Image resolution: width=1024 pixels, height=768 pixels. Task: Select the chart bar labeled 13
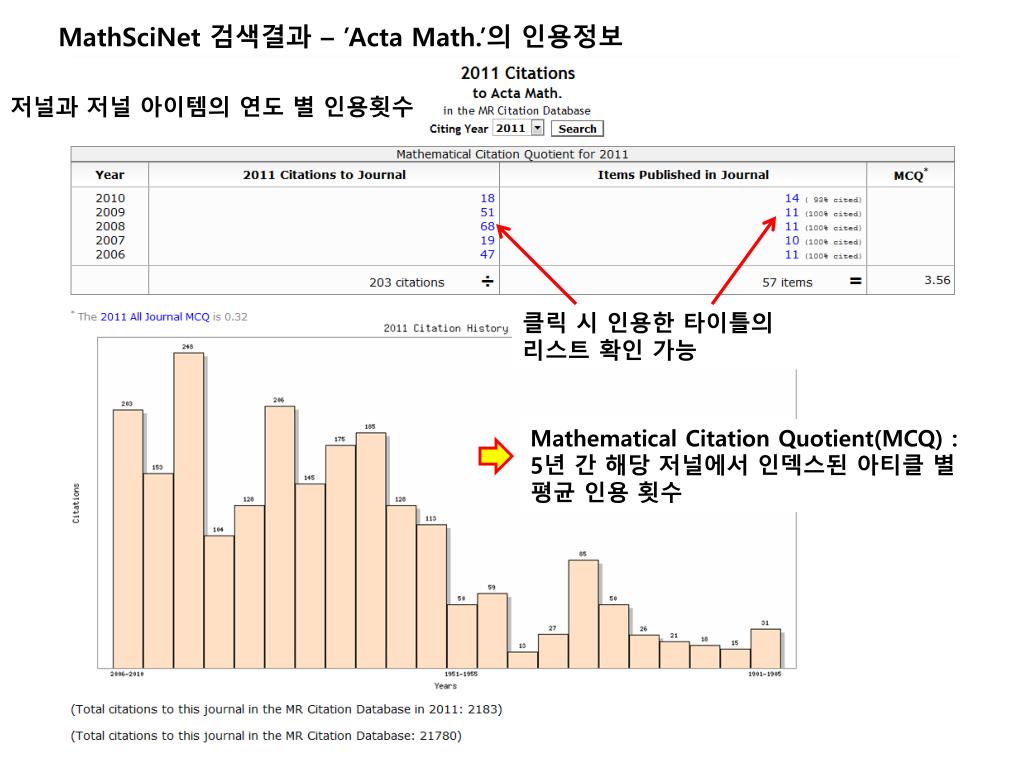click(x=522, y=660)
